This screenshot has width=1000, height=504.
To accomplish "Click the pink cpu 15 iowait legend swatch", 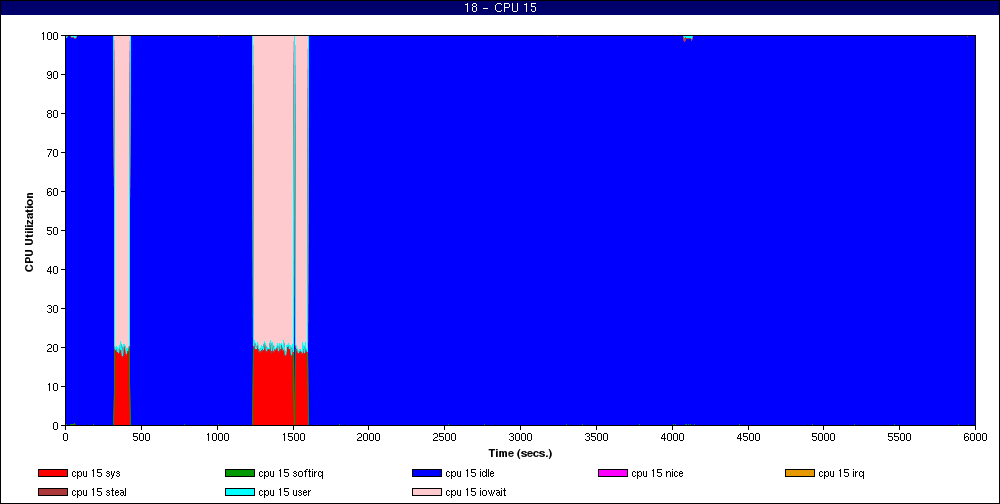I will point(427,493).
